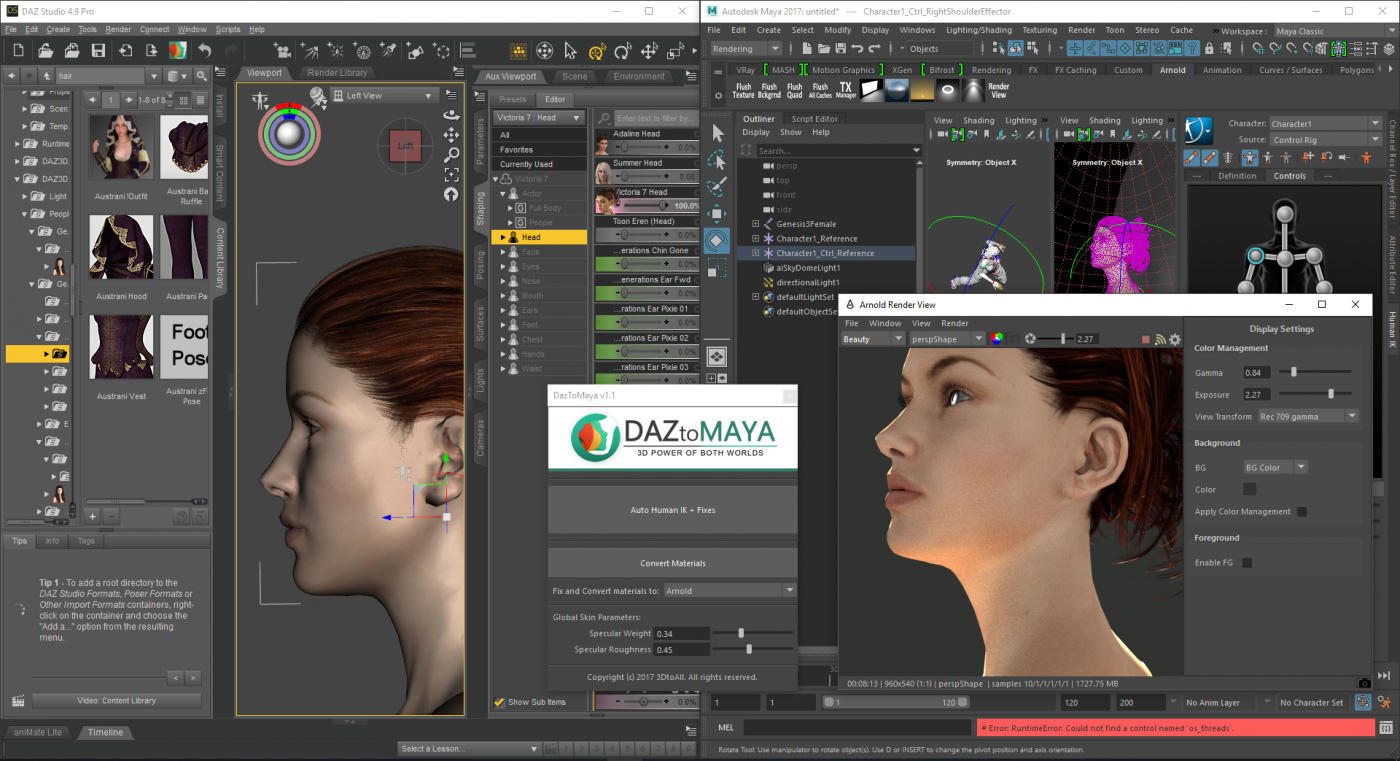Enable the FG checkbox in Arnold Render View
This screenshot has width=1400, height=761.
(1247, 563)
